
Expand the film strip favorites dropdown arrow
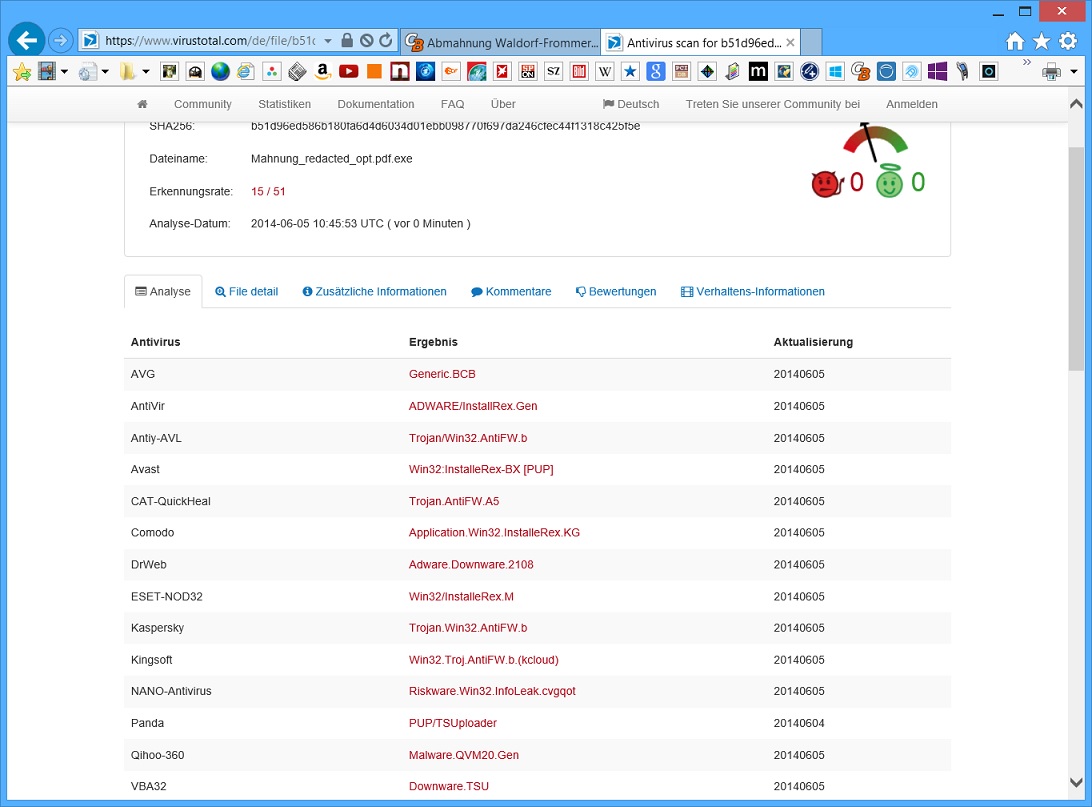(64, 71)
